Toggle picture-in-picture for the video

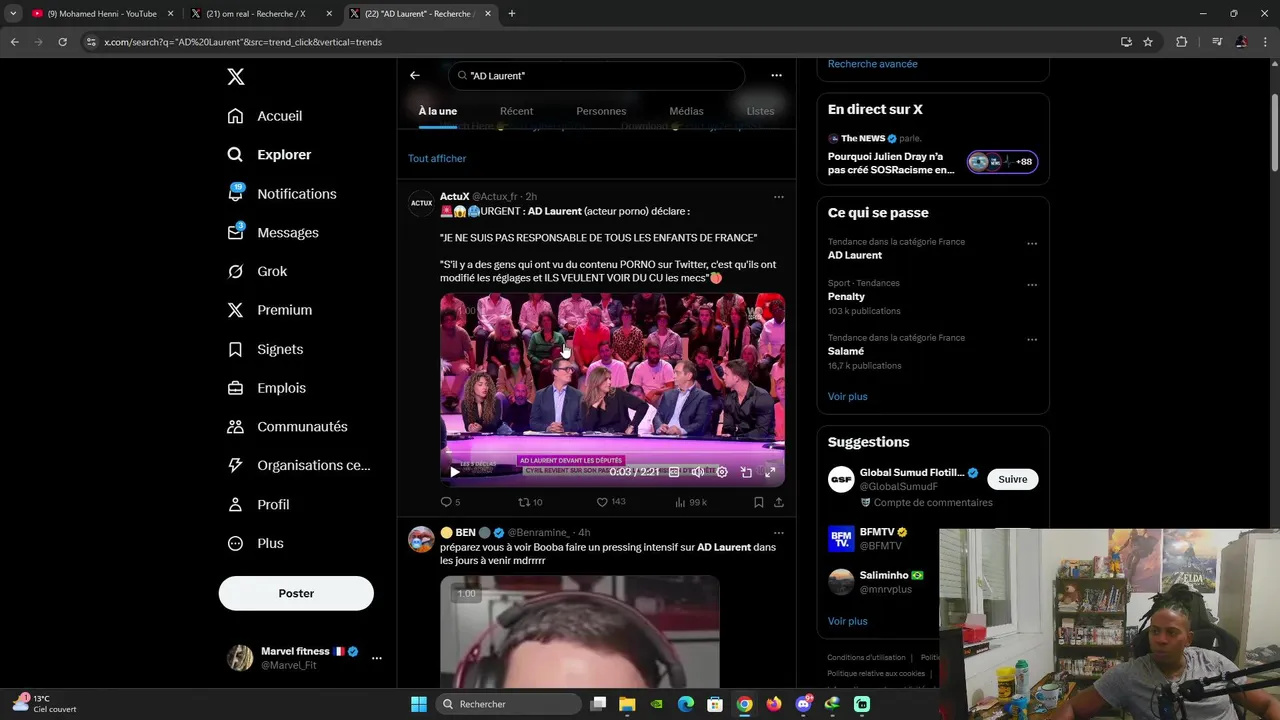(x=746, y=472)
